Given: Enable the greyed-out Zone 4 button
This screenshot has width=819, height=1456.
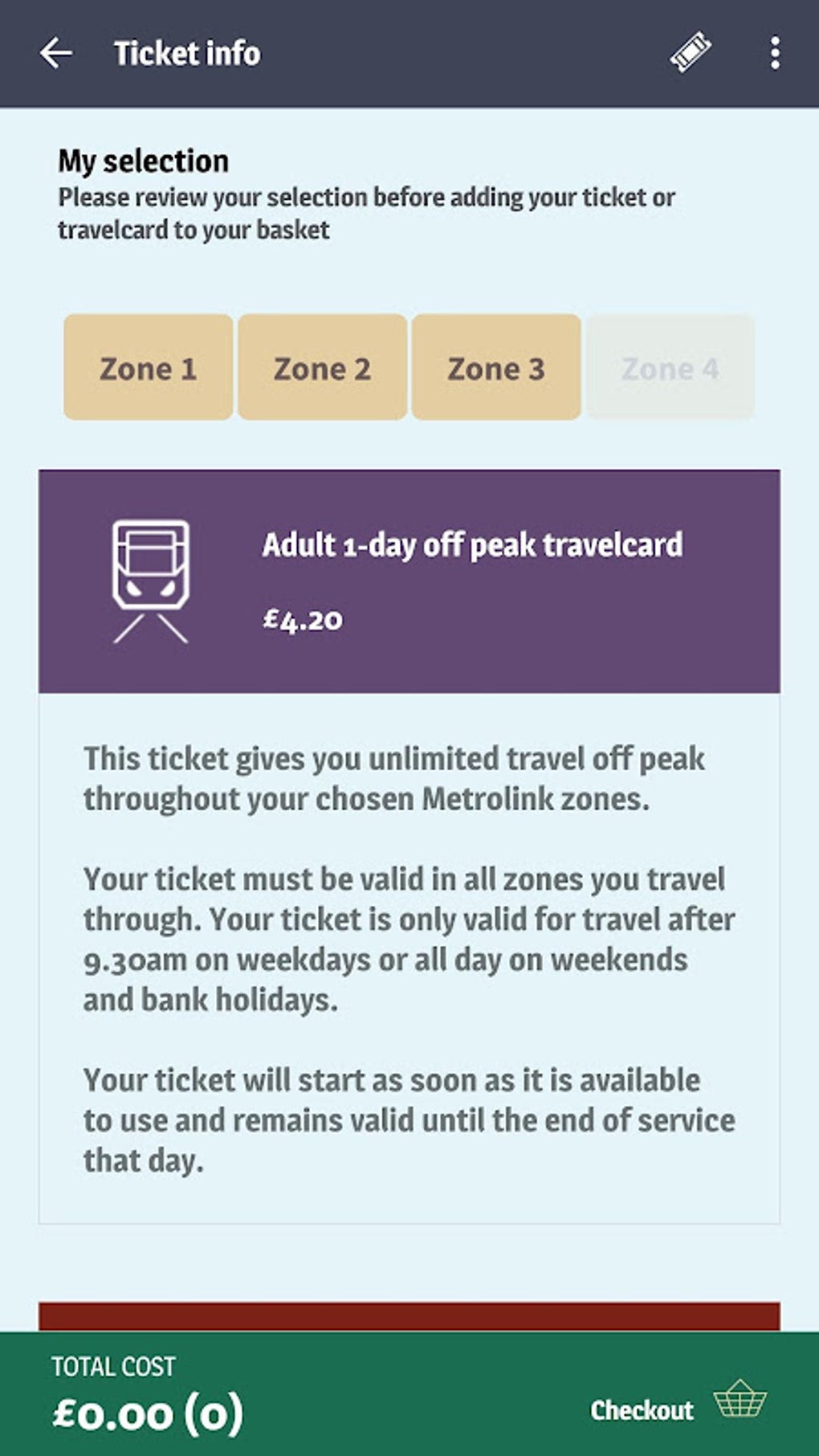Looking at the screenshot, I should coord(670,368).
